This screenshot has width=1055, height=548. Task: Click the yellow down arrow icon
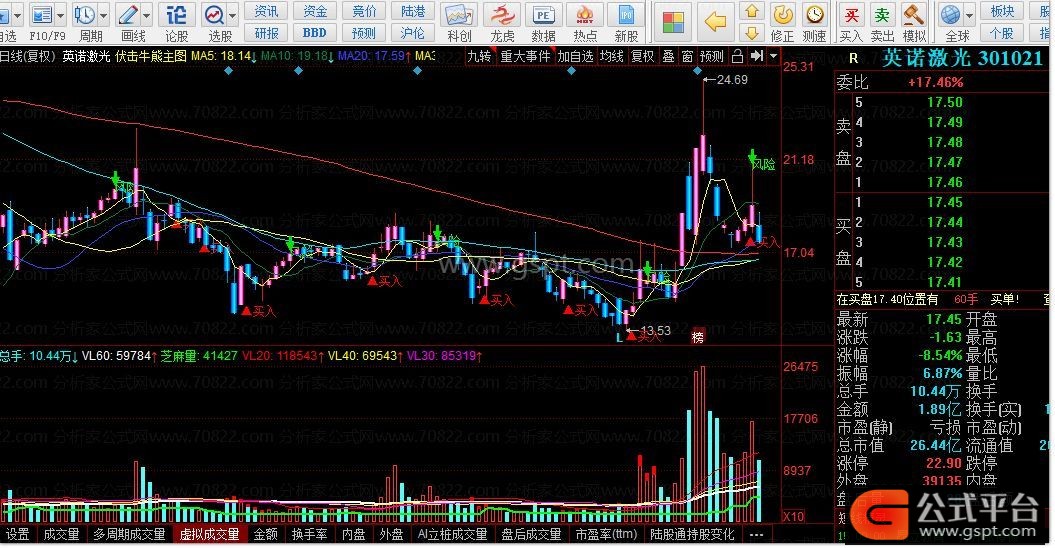752,32
